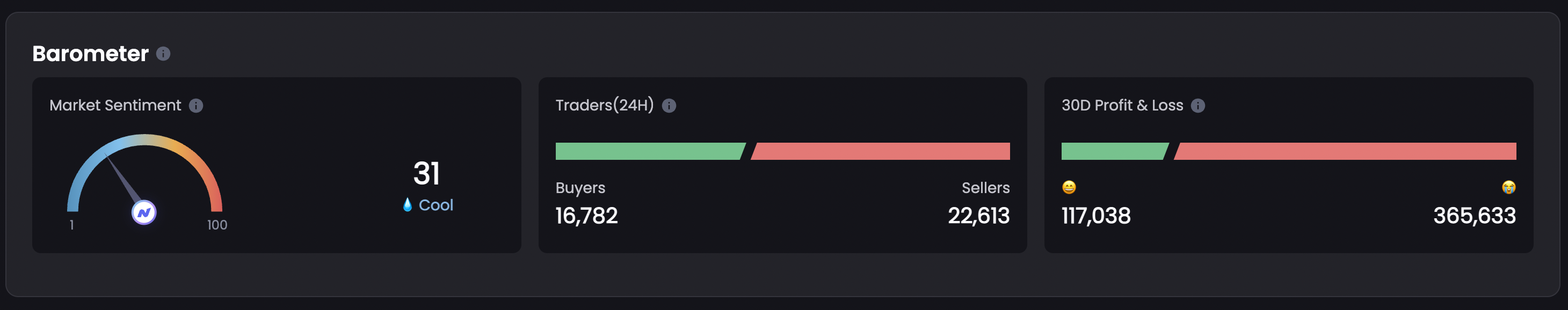The width and height of the screenshot is (1568, 310).
Task: Click the gauge needle logo knob
Action: point(144,213)
